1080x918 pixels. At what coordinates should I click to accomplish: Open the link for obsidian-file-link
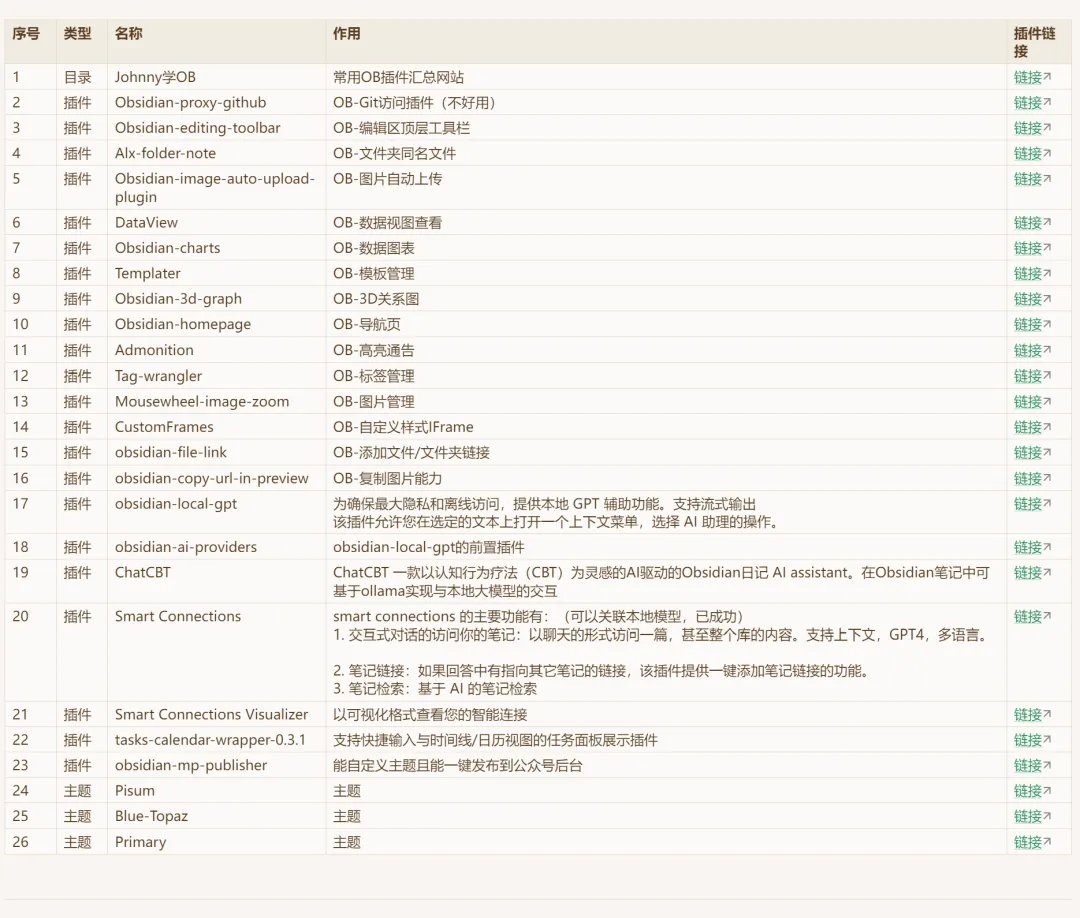pos(1032,452)
